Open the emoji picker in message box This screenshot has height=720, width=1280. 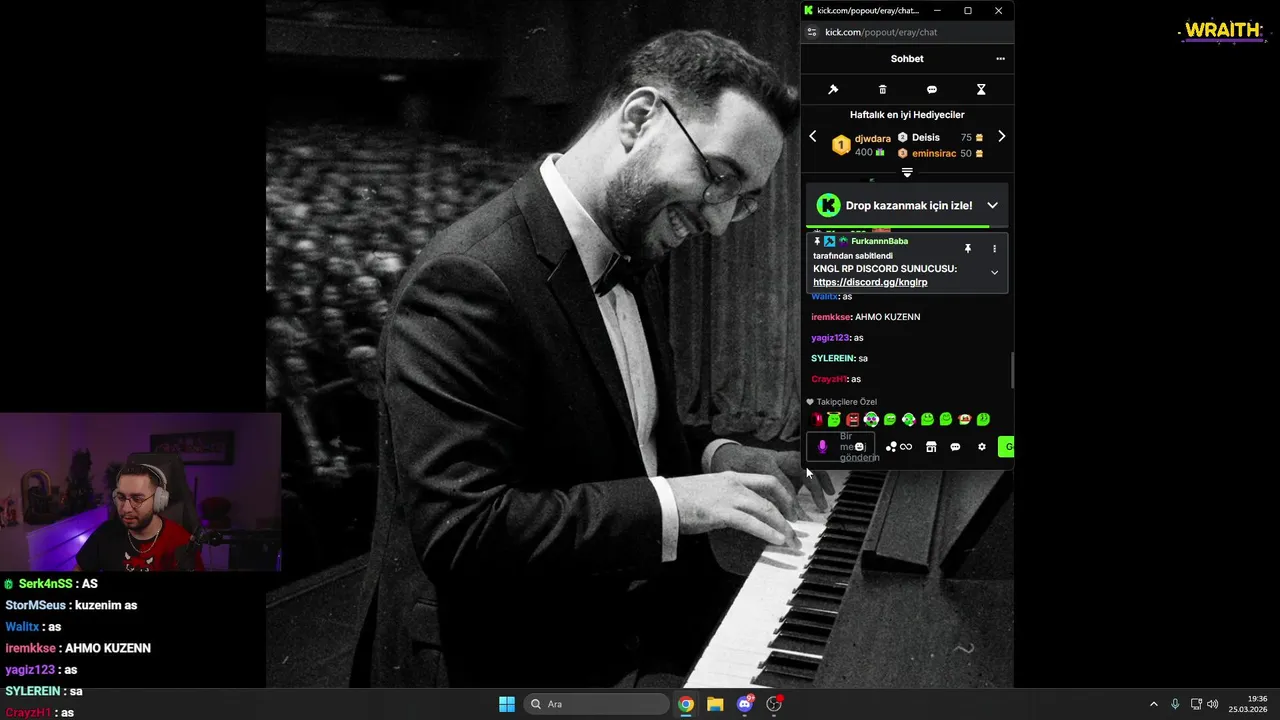pyautogui.click(x=859, y=447)
